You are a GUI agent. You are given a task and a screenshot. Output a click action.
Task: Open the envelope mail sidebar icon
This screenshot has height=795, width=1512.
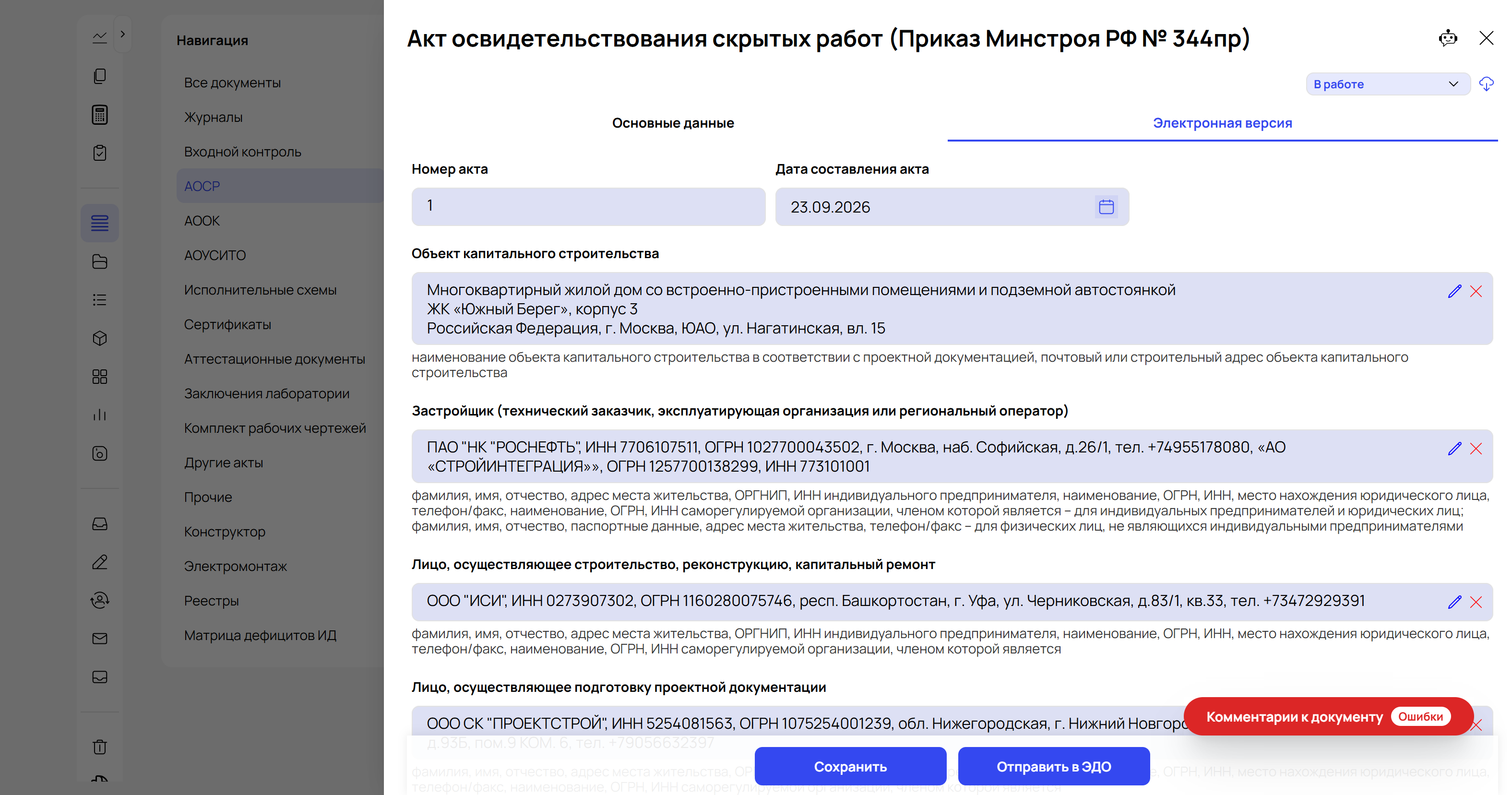100,638
